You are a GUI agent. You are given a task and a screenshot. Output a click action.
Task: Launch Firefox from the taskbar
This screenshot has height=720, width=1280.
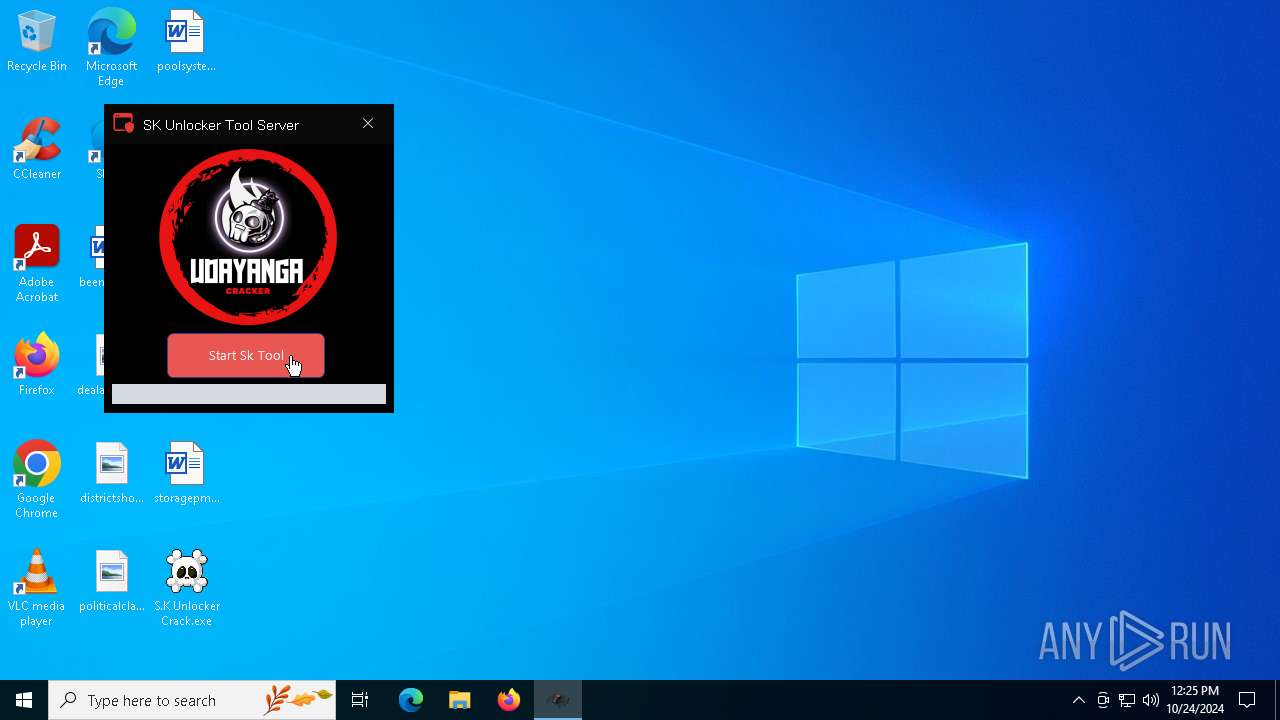point(509,700)
